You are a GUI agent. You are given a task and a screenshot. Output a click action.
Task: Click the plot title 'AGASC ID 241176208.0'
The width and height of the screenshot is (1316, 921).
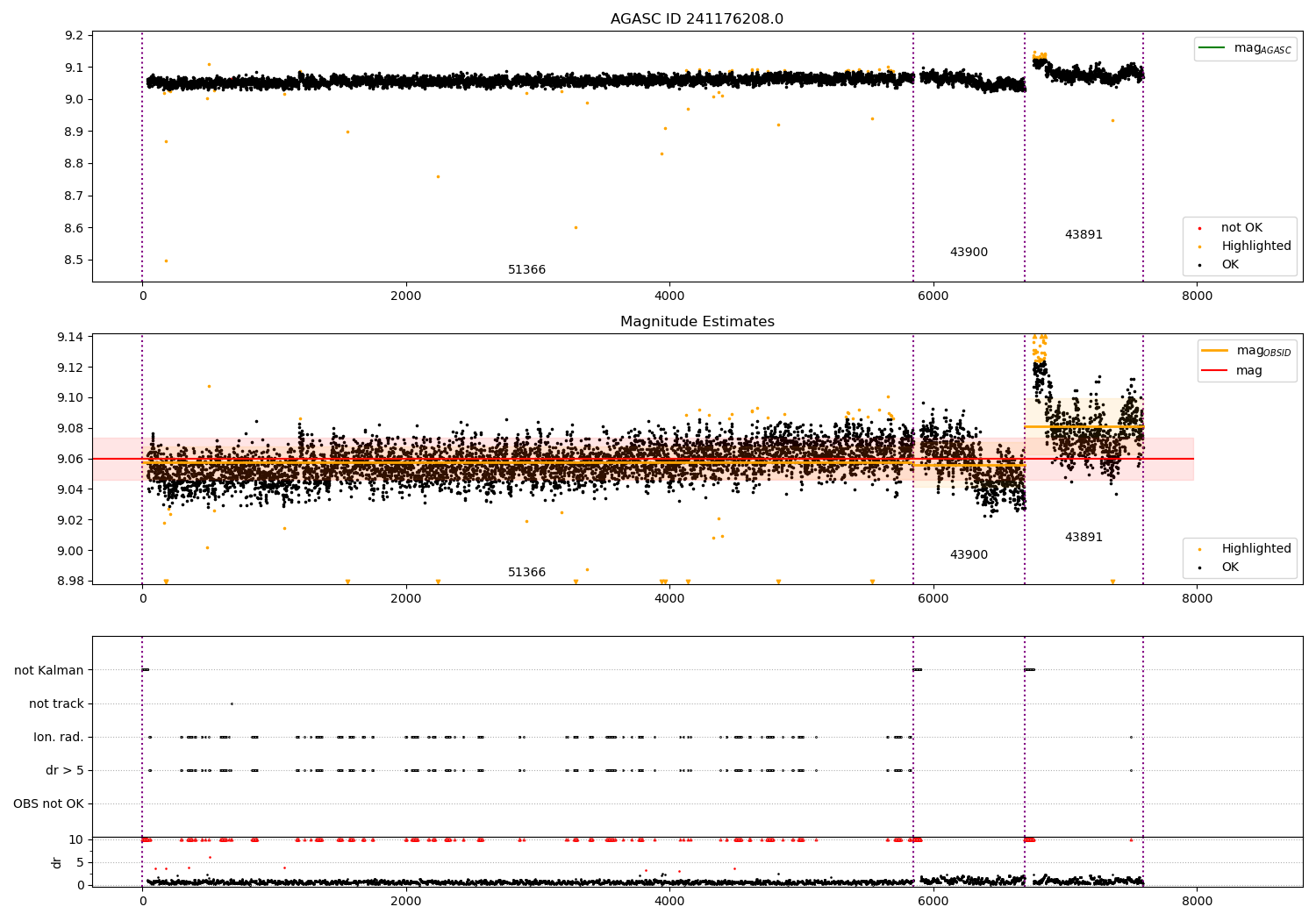click(697, 19)
